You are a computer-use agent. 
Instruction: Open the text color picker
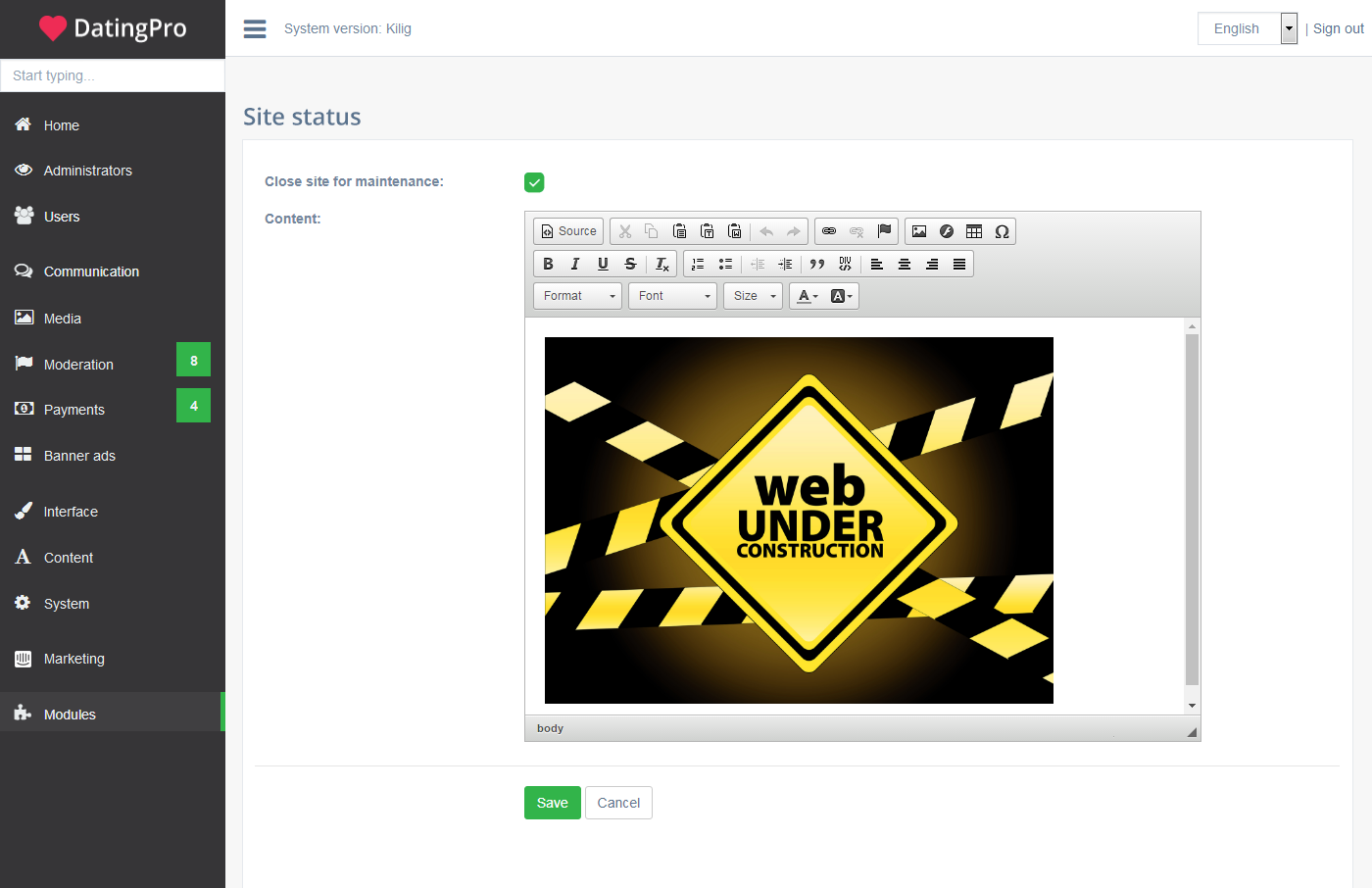808,296
